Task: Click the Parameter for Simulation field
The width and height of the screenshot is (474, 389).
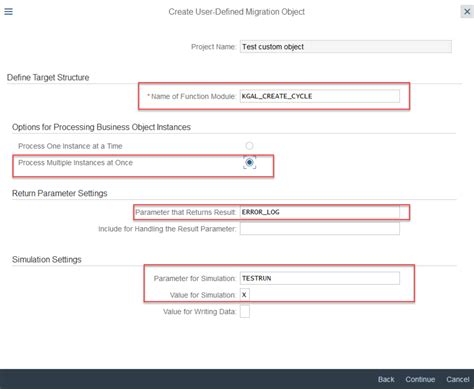Action: pyautogui.click(x=320, y=278)
